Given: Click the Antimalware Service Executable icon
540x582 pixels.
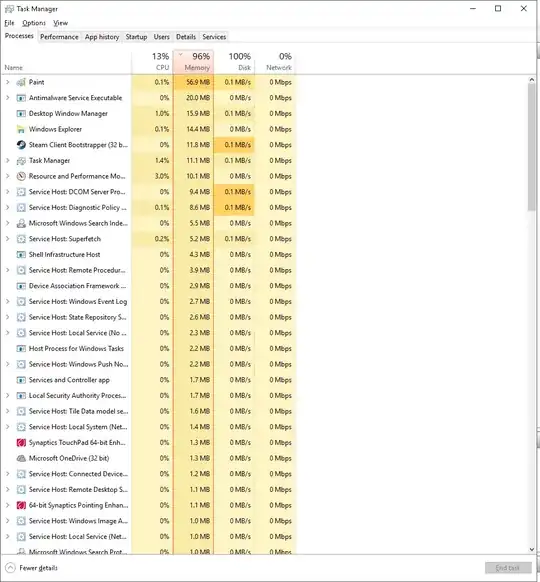Looking at the screenshot, I should (x=21, y=98).
